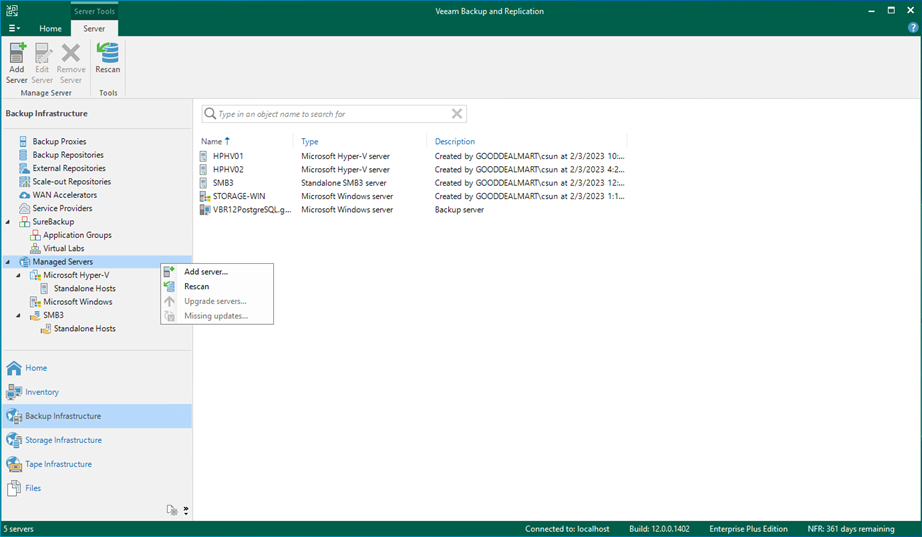
Task: Select the Managed Servers tree node
Action: (x=62, y=262)
